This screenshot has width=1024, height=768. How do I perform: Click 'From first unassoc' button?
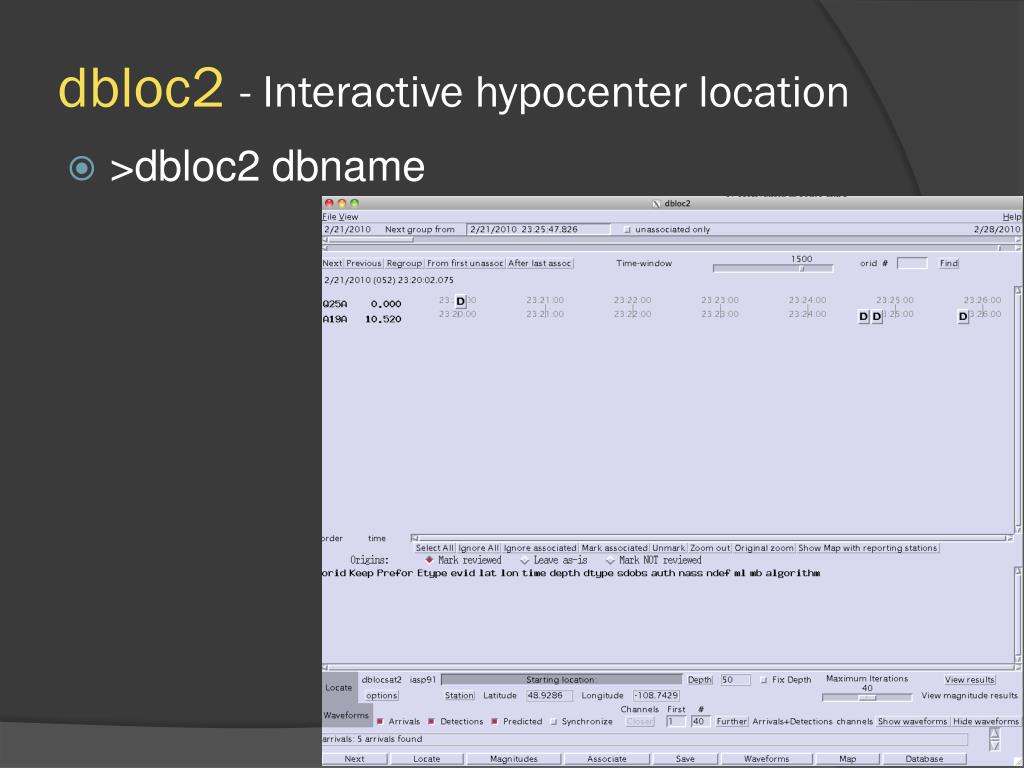tap(465, 263)
